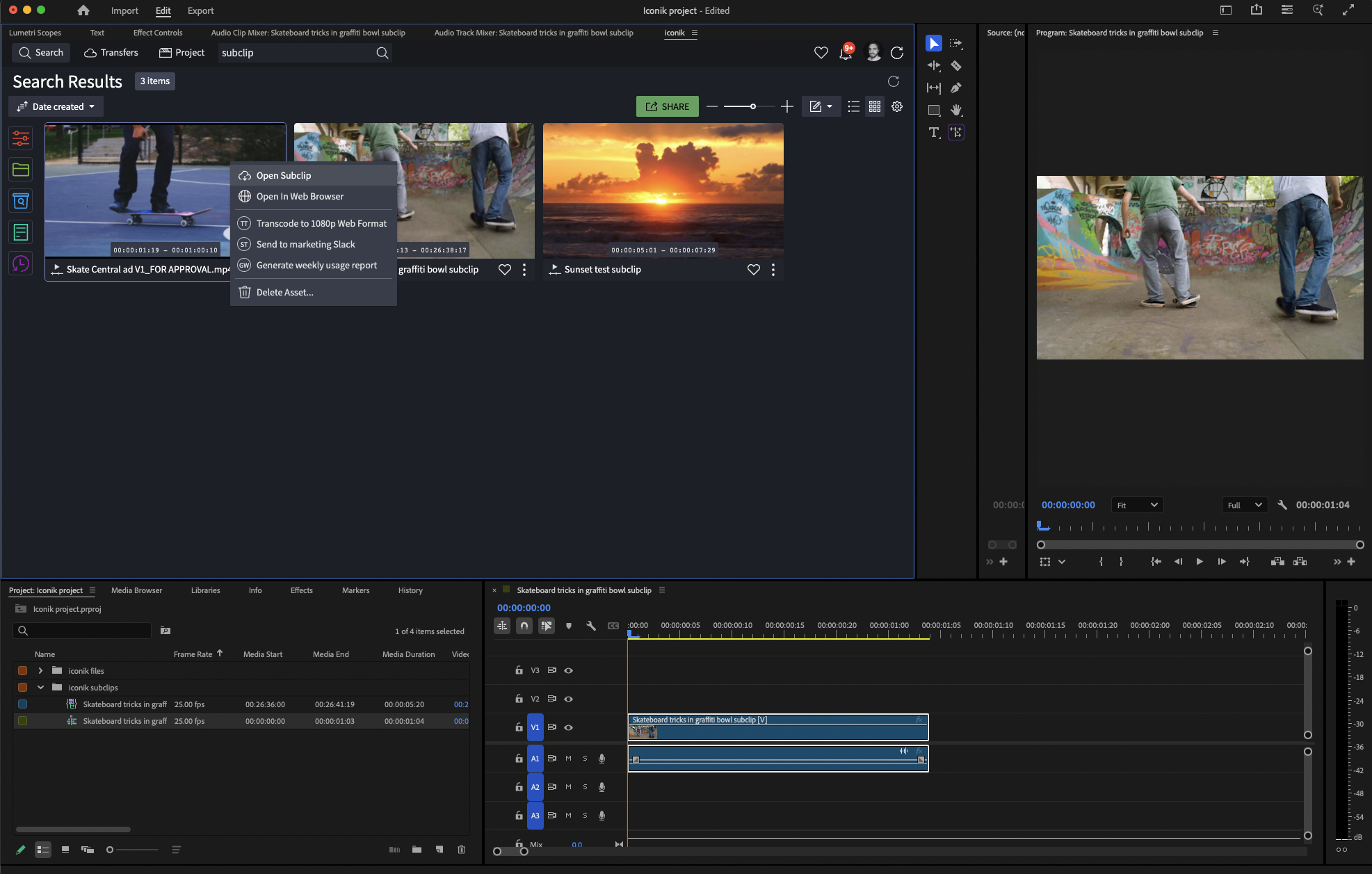The width and height of the screenshot is (1372, 874).
Task: Click the thumbnail size slider handle
Action: [752, 106]
